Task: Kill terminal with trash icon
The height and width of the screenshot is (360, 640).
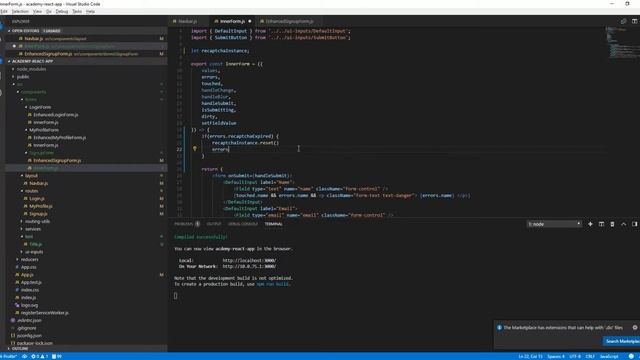Action: tap(612, 224)
